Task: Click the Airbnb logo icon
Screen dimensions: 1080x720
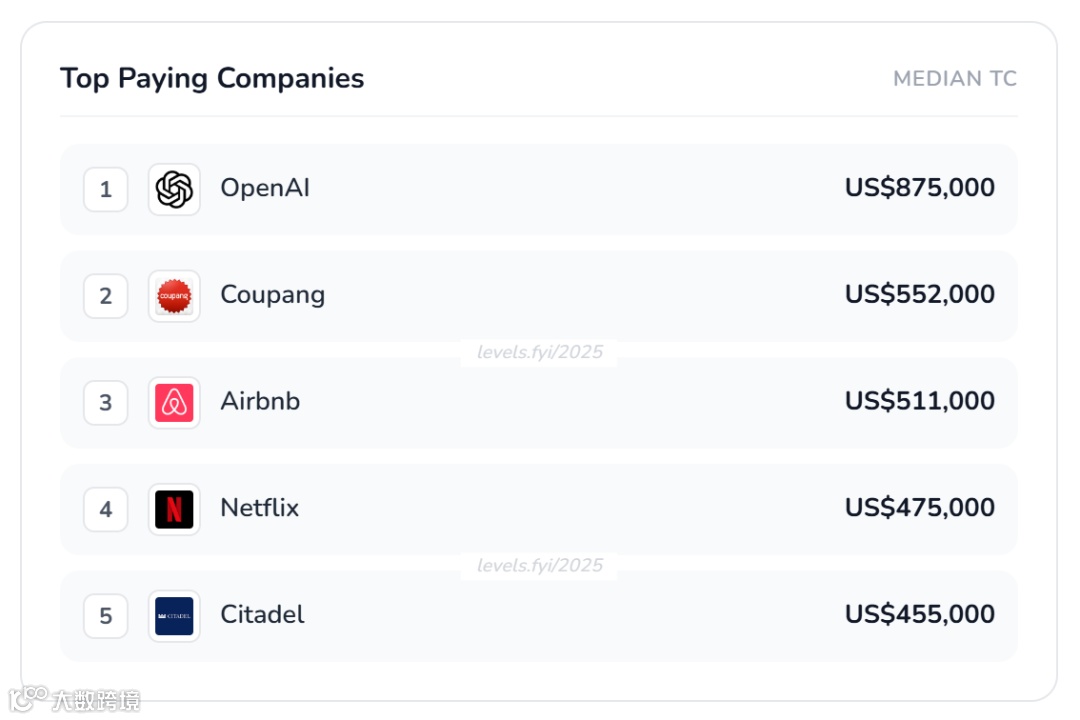Action: [x=174, y=403]
